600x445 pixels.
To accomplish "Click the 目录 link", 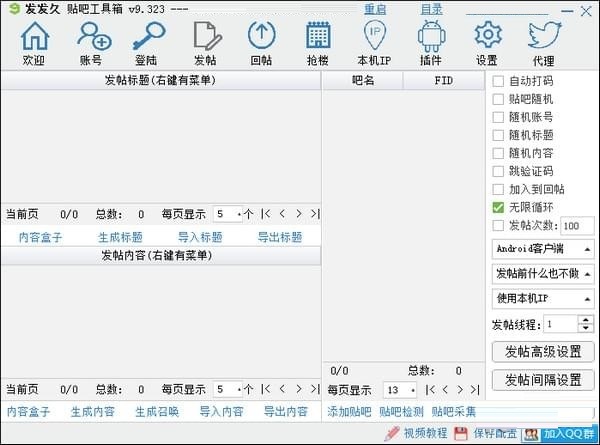I will 431,9.
